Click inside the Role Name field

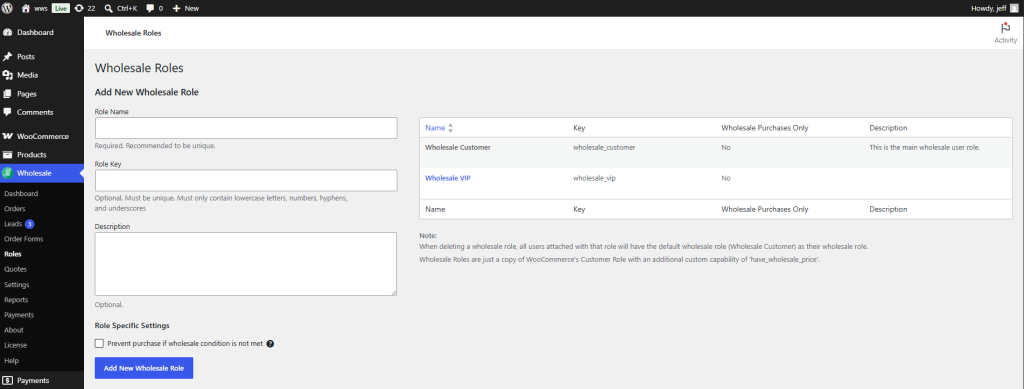(x=246, y=128)
